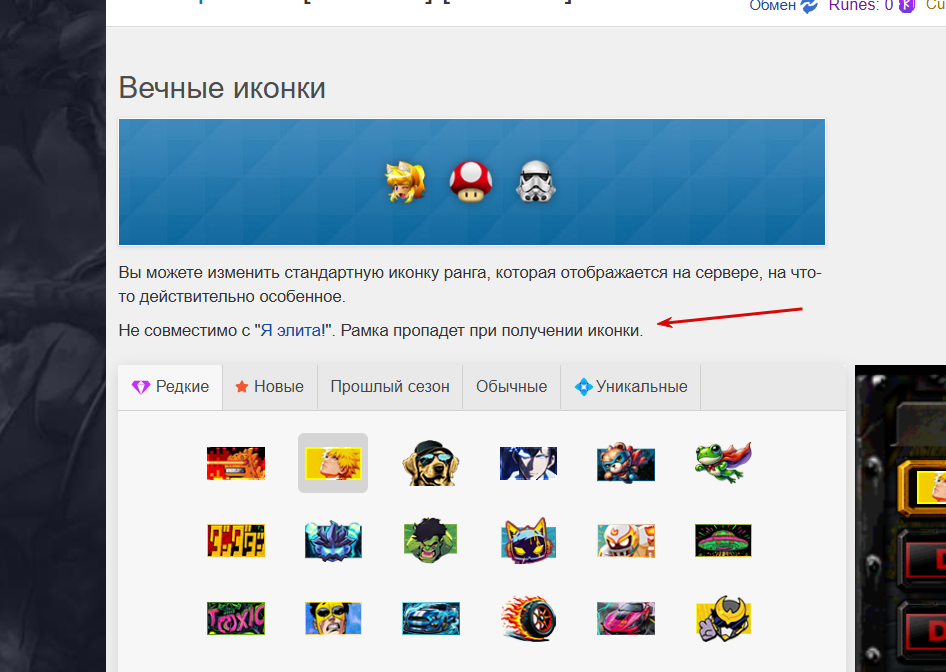Pick the dog with sunglasses icon

[431, 463]
